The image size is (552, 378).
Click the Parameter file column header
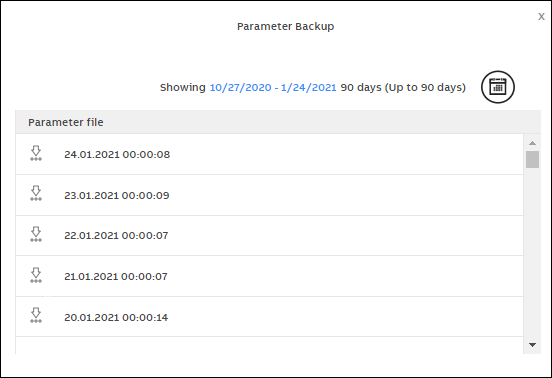[x=66, y=122]
